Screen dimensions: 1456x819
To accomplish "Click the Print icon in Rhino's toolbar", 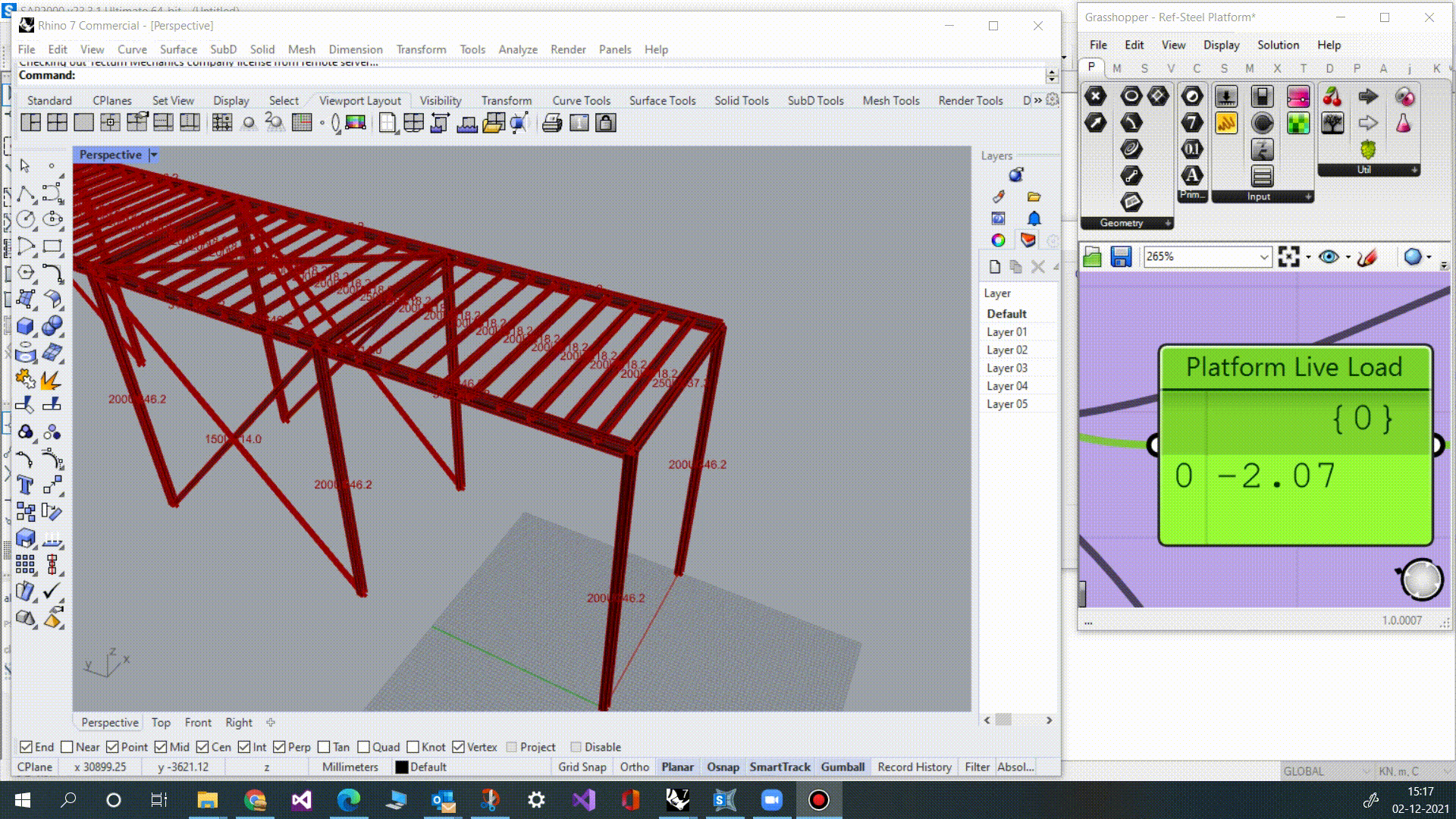I will pyautogui.click(x=551, y=123).
